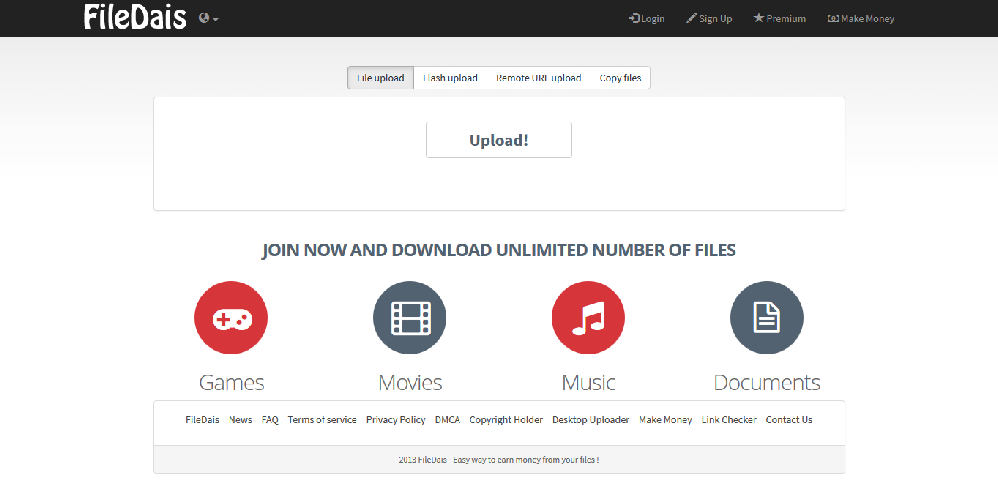The image size is (998, 496).
Task: Click the Movies film strip icon
Action: pos(410,317)
